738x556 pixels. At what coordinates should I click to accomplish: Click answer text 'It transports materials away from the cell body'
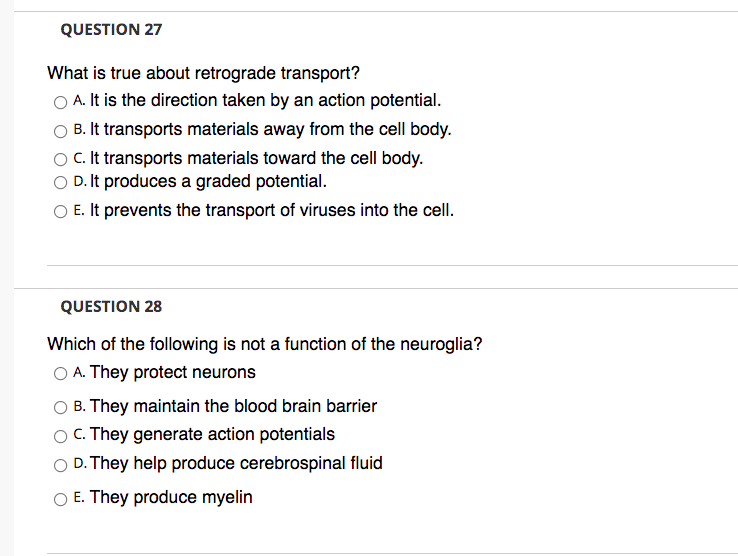point(271,129)
